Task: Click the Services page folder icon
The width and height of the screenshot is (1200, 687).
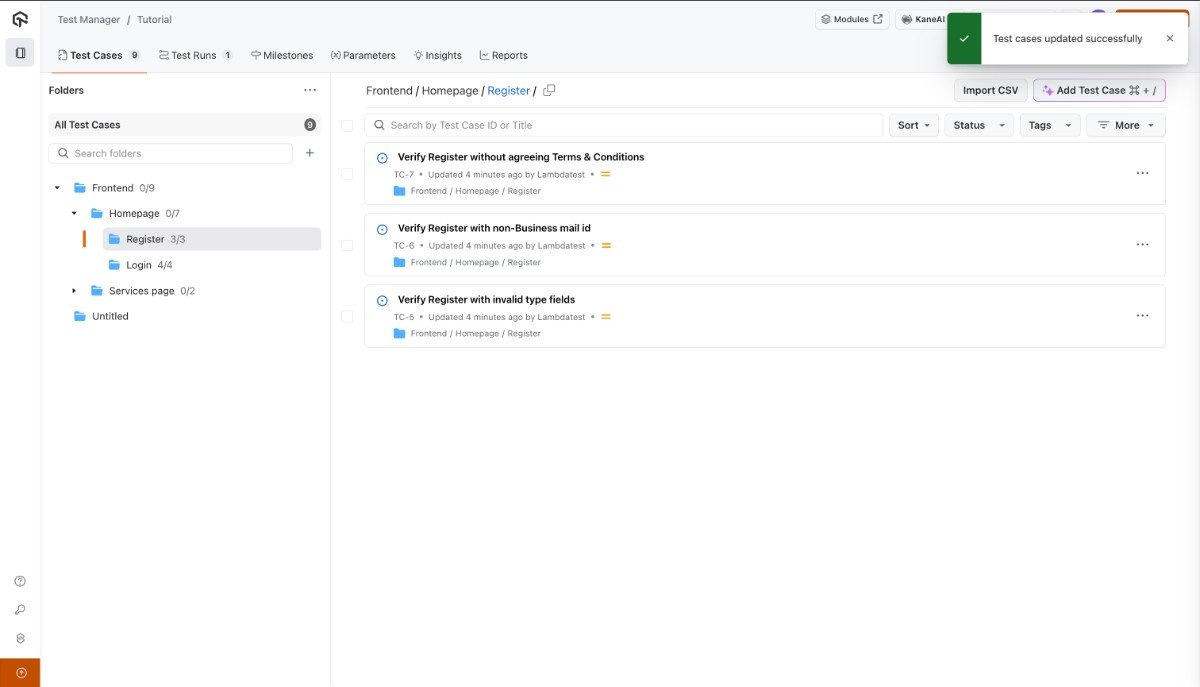Action: pyautogui.click(x=97, y=291)
